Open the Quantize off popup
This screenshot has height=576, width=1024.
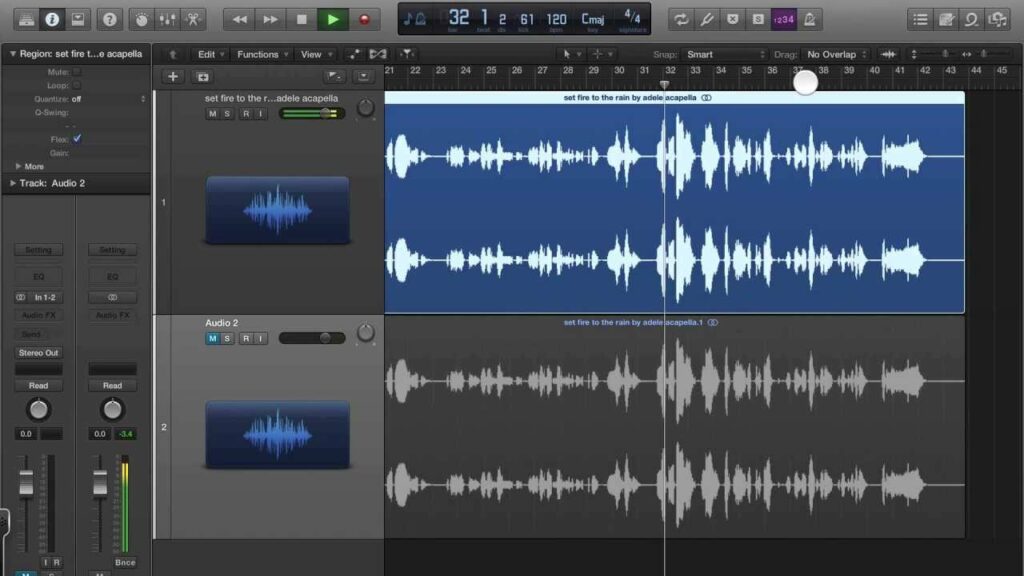point(108,99)
